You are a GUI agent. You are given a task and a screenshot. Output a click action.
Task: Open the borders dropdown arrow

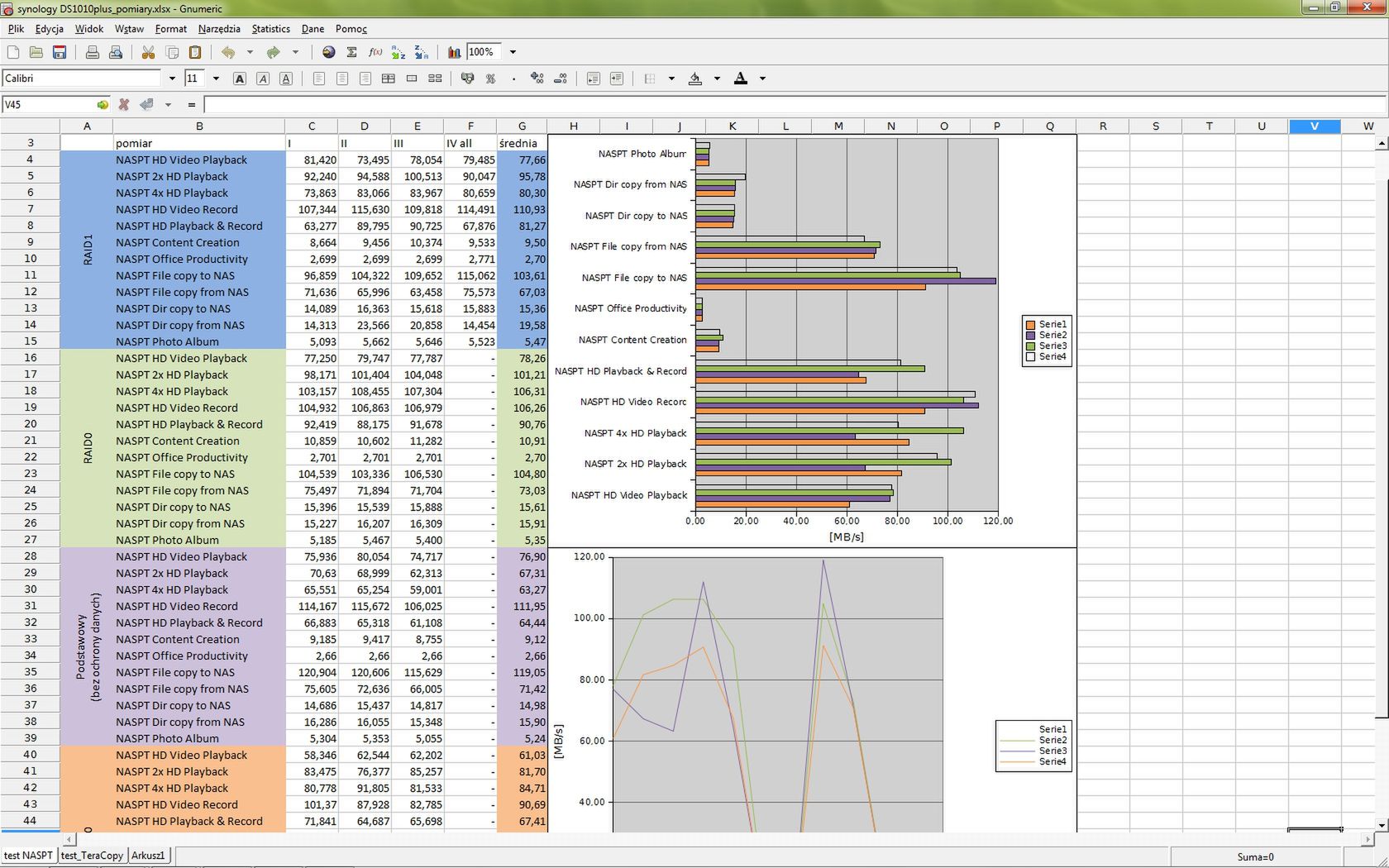(x=671, y=78)
